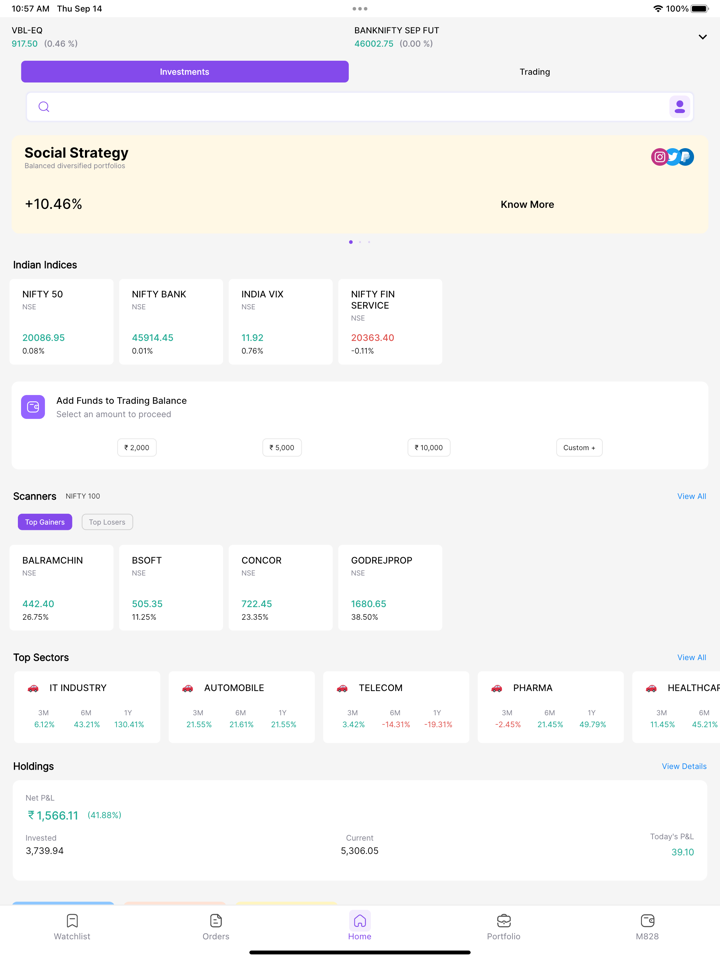Open the Custom + amount option

click(x=579, y=448)
